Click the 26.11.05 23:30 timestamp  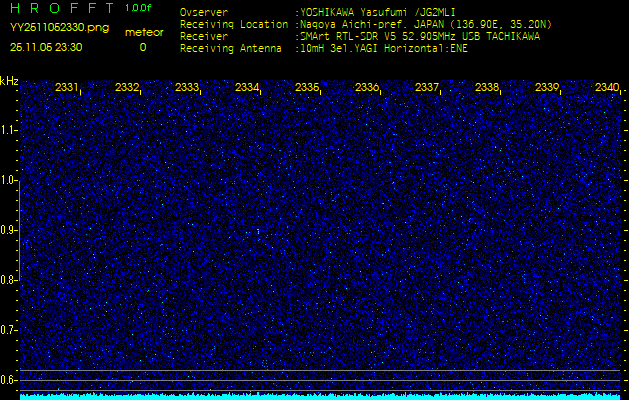pos(46,47)
